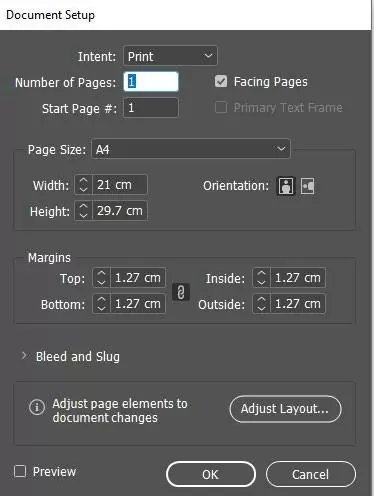
Task: Confirm with the OK button
Action: pos(211,474)
